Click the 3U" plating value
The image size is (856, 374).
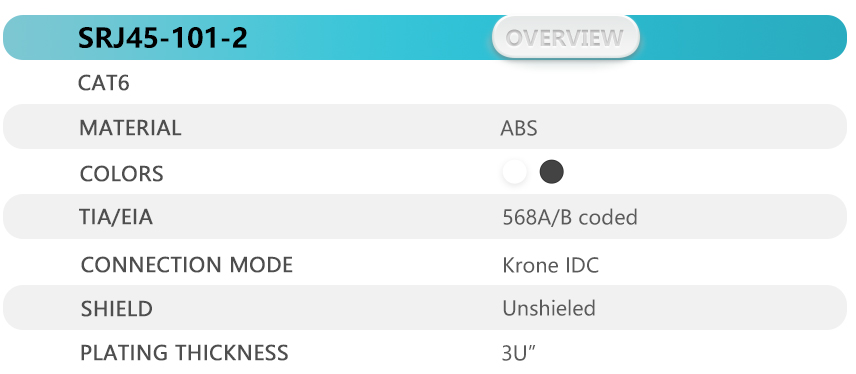pyautogui.click(x=519, y=353)
